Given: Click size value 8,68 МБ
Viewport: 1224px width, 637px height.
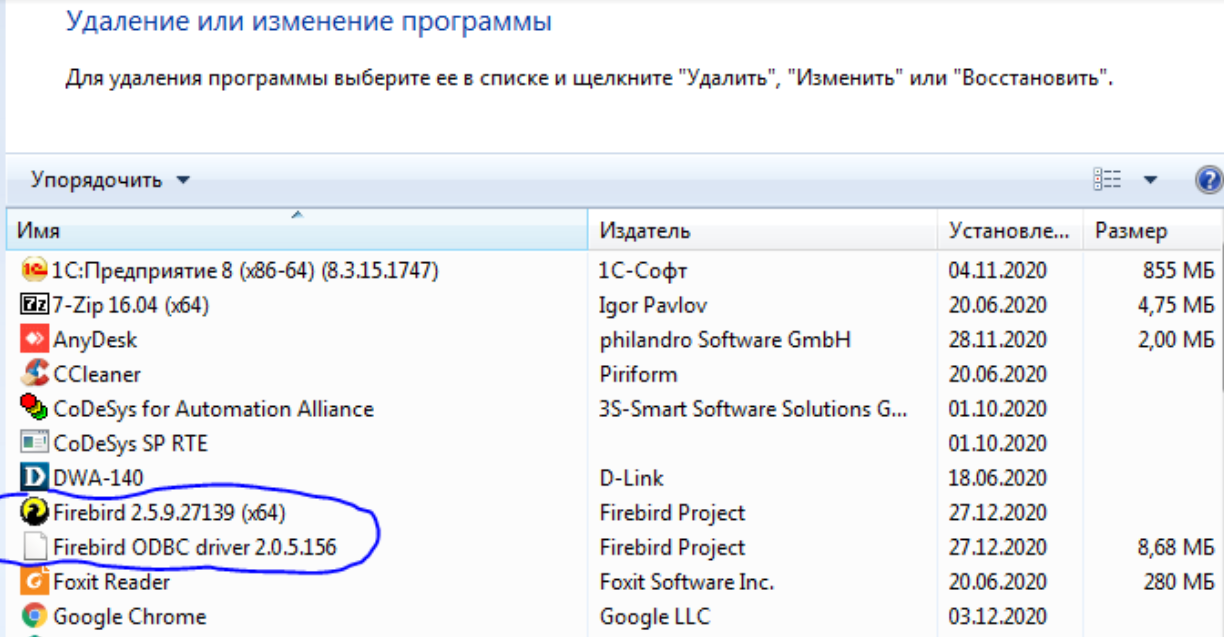Looking at the screenshot, I should 1175,547.
